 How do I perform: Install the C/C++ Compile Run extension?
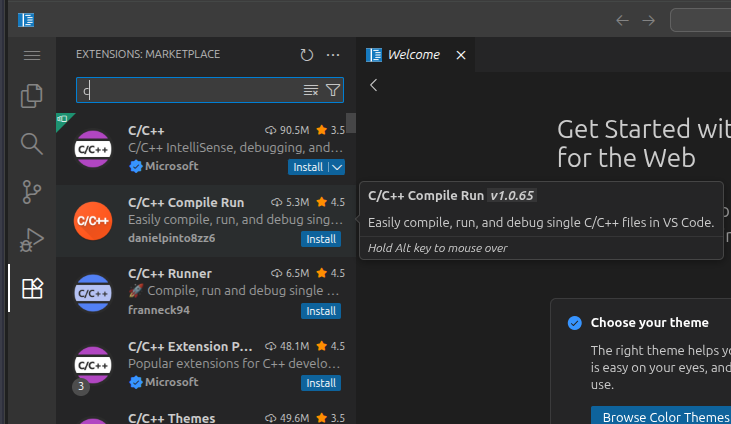click(321, 239)
